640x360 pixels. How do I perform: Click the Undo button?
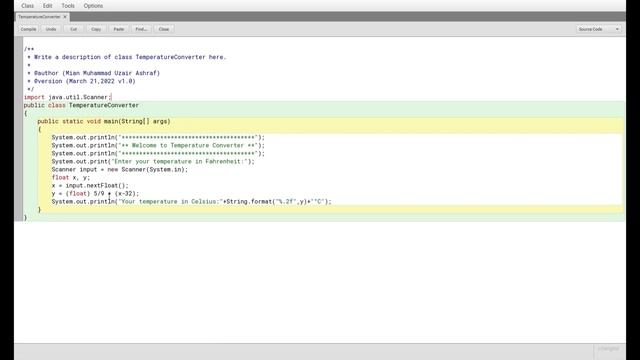click(x=51, y=29)
